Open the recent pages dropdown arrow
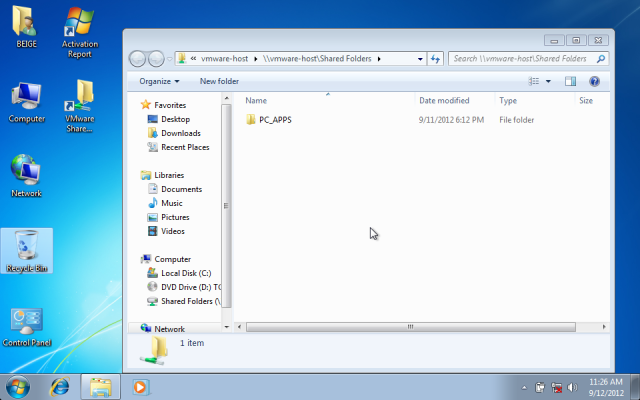Viewport: 640px width, 400px height. point(169,59)
